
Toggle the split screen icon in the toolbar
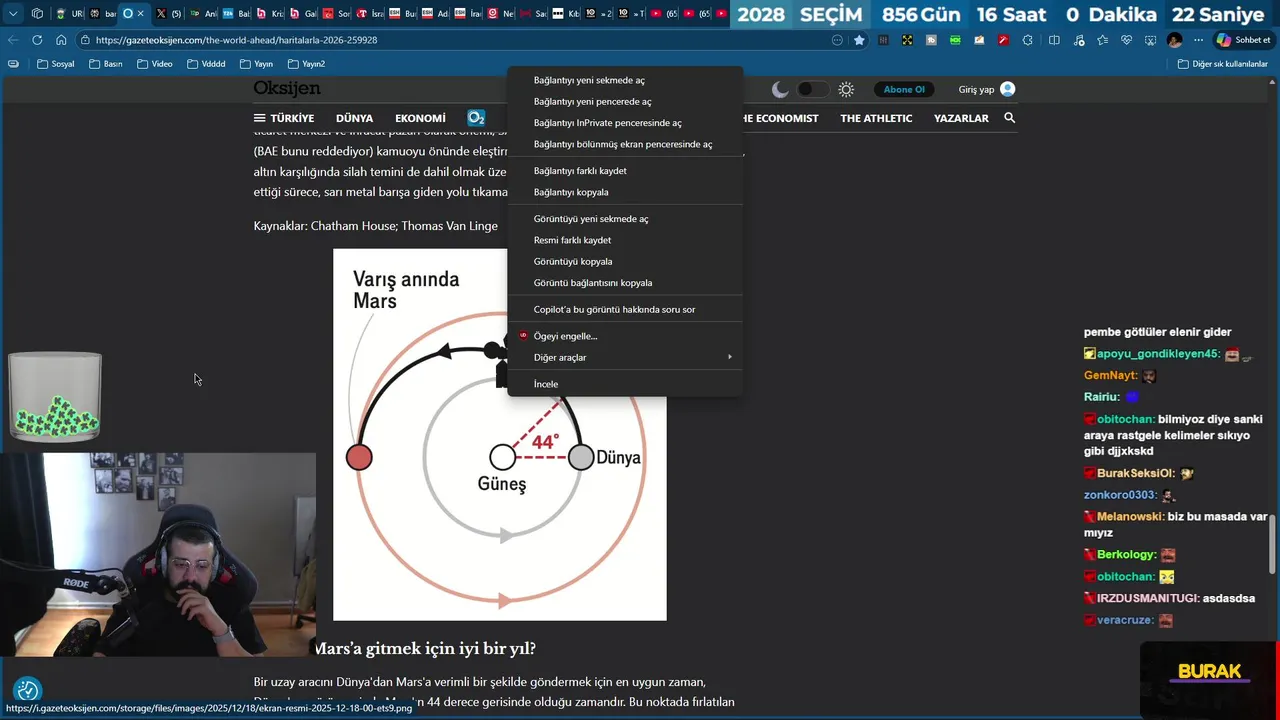click(1054, 40)
